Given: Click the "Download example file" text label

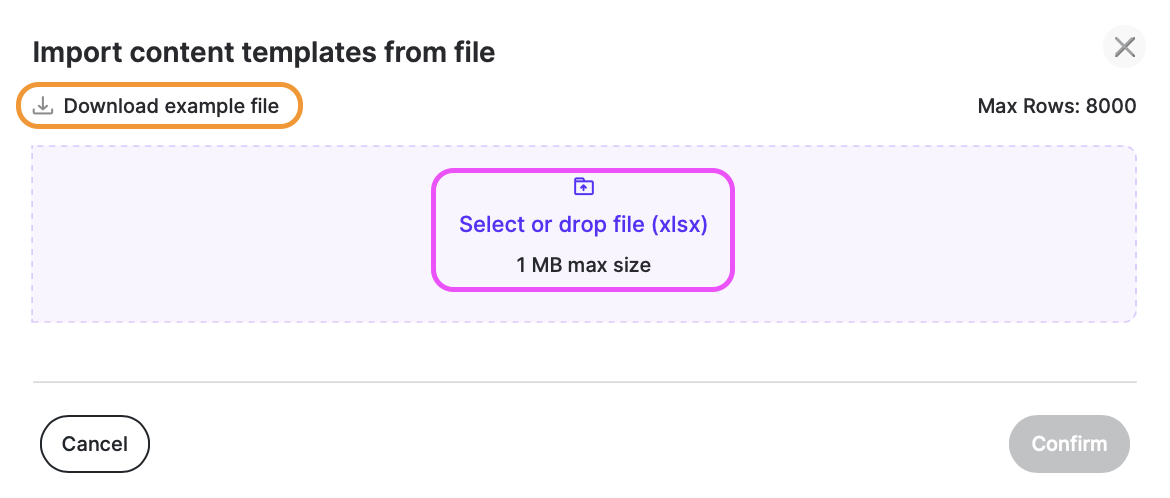Looking at the screenshot, I should 171,106.
